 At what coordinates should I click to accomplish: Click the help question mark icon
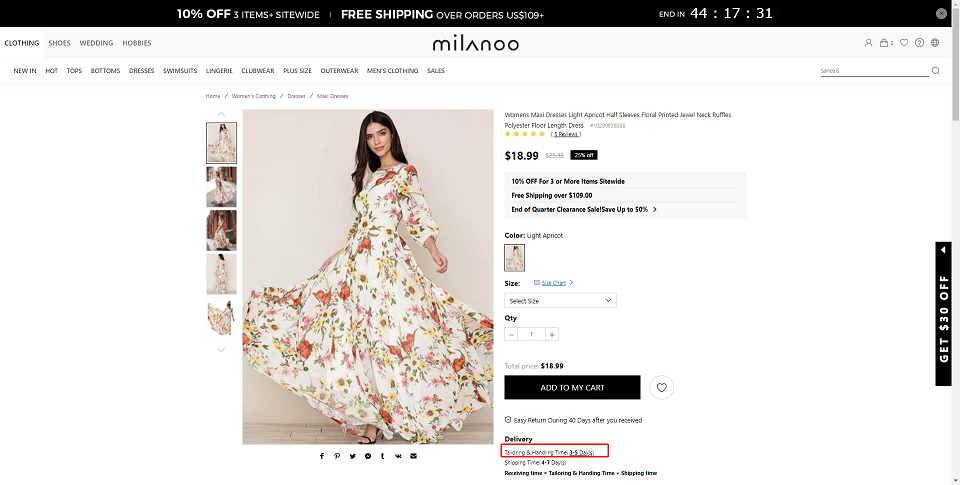919,43
